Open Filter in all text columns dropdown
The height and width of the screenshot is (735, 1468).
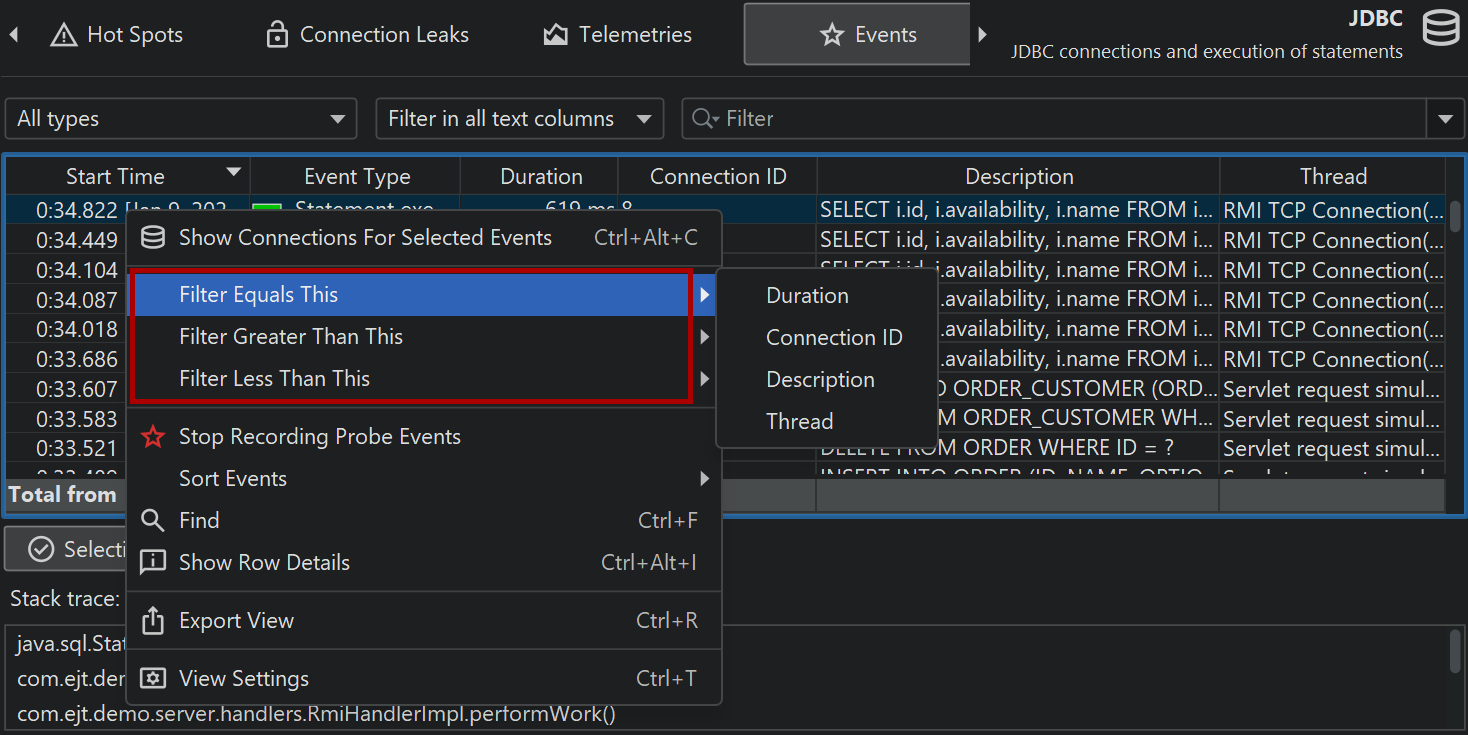(519, 119)
